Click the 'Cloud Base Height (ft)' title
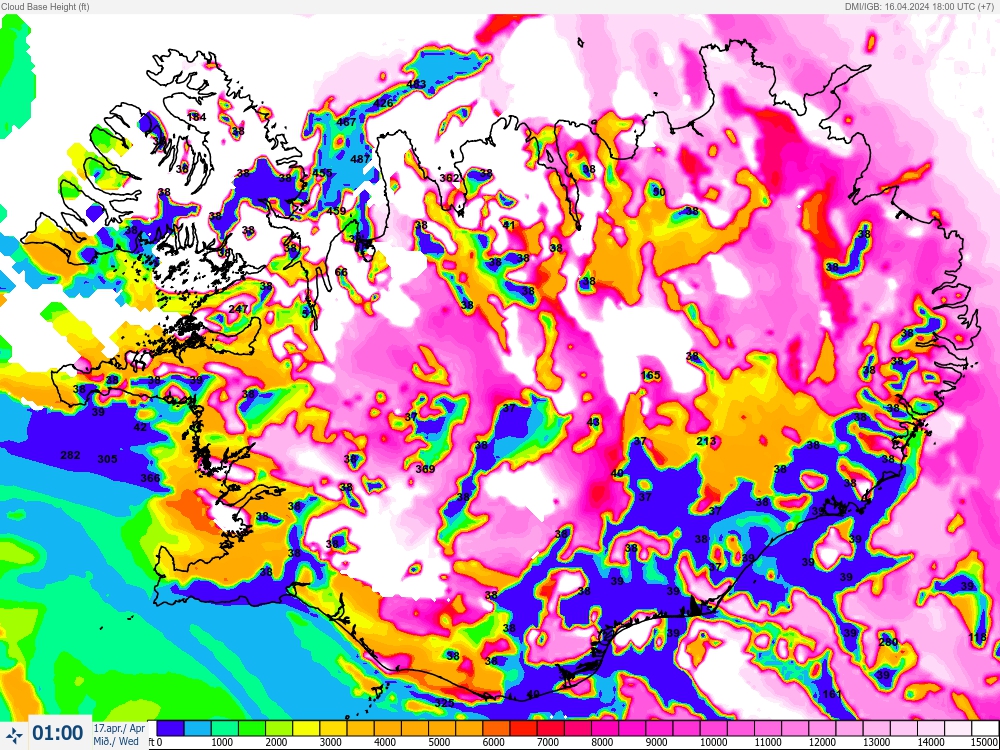Viewport: 1000px width, 750px height. click(x=45, y=6)
